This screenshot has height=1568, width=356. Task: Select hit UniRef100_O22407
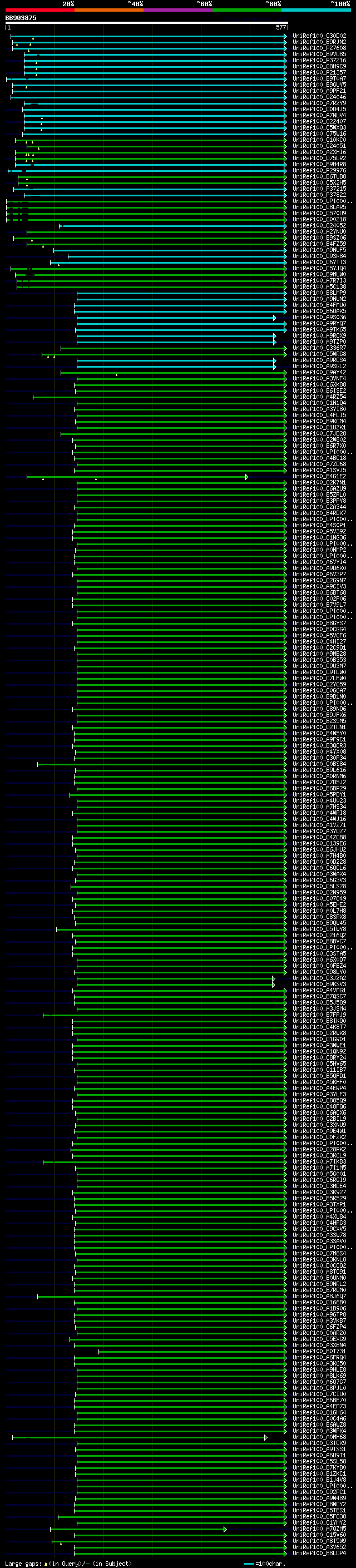point(319,121)
